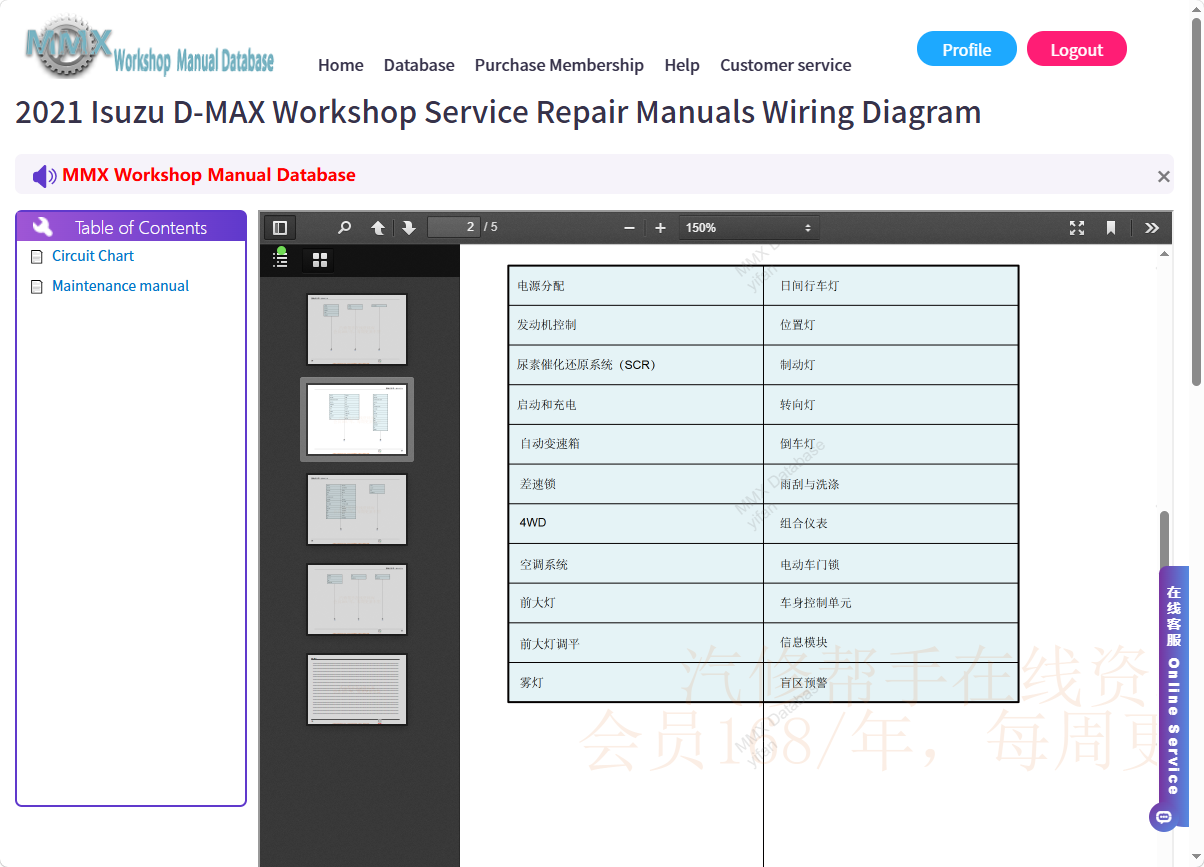
Task: Click the 空调系统 table cell
Action: point(636,564)
